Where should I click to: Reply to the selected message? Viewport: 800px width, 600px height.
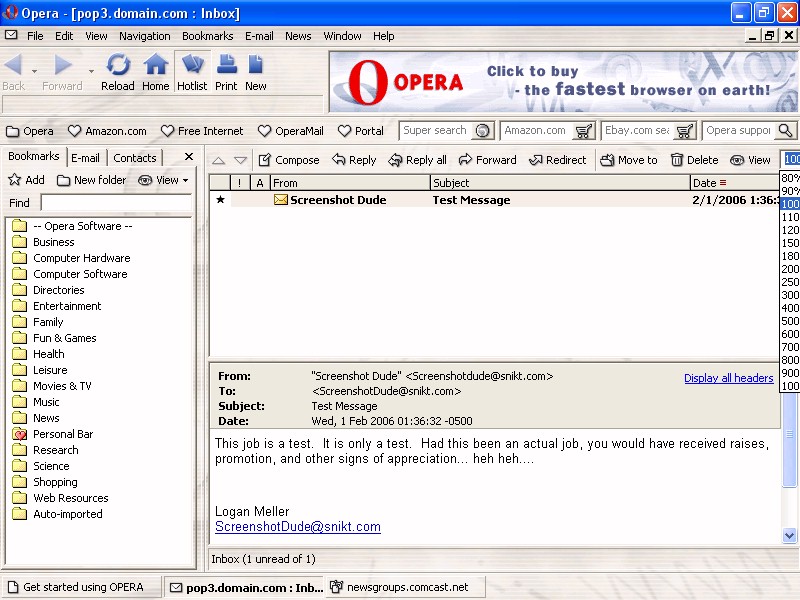tap(354, 160)
